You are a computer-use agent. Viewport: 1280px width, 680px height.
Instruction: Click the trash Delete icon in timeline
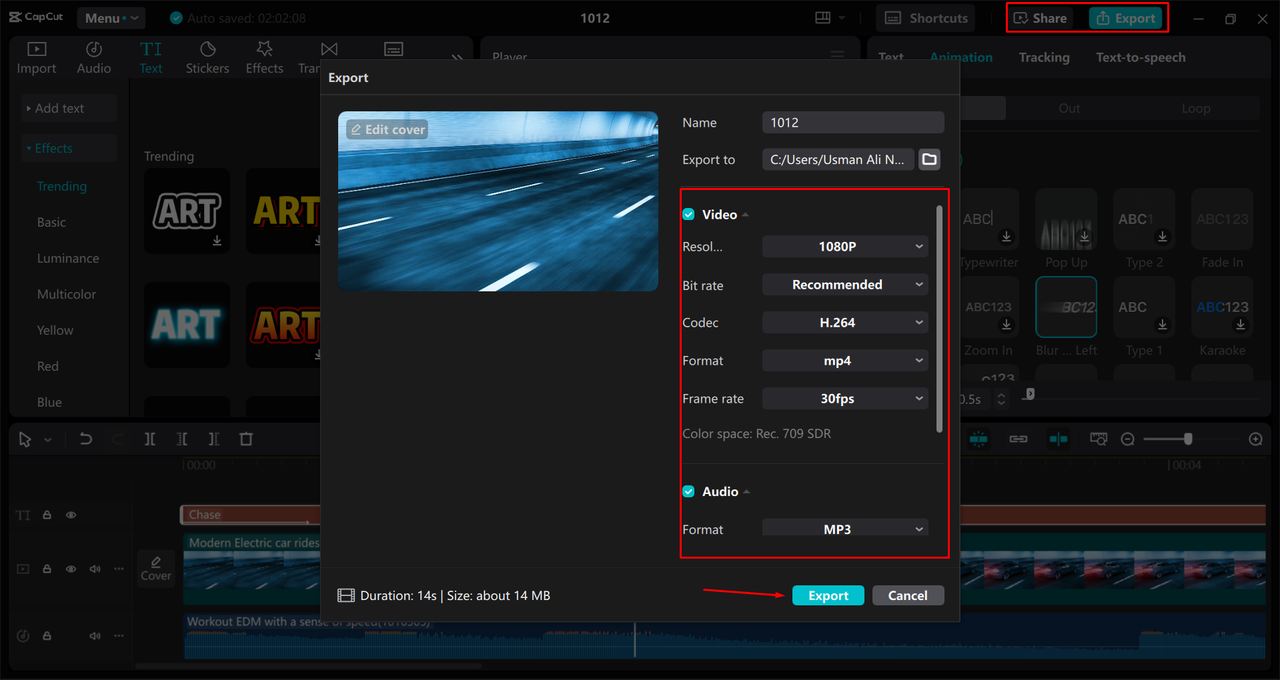click(246, 439)
